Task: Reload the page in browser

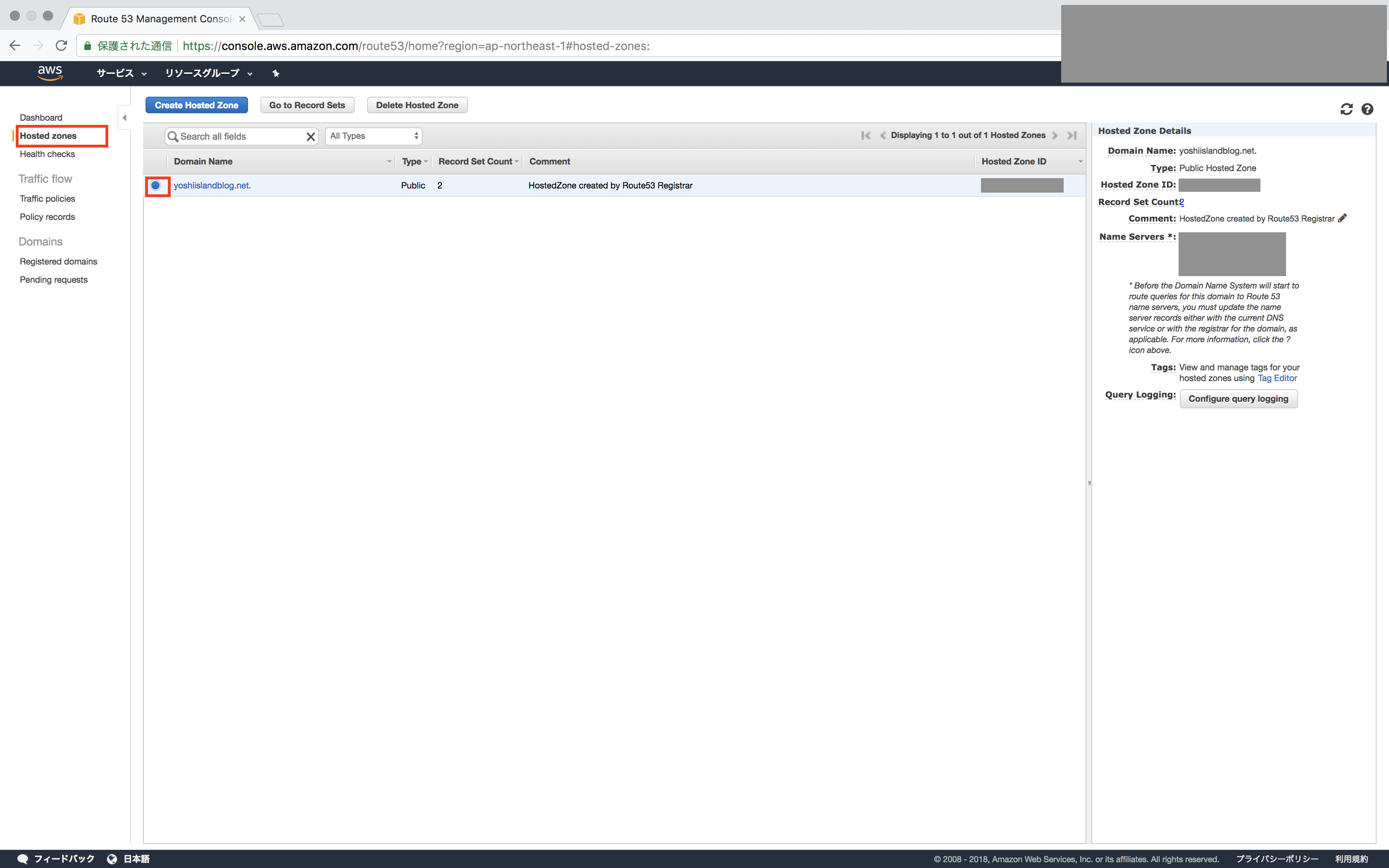Action: tap(62, 45)
